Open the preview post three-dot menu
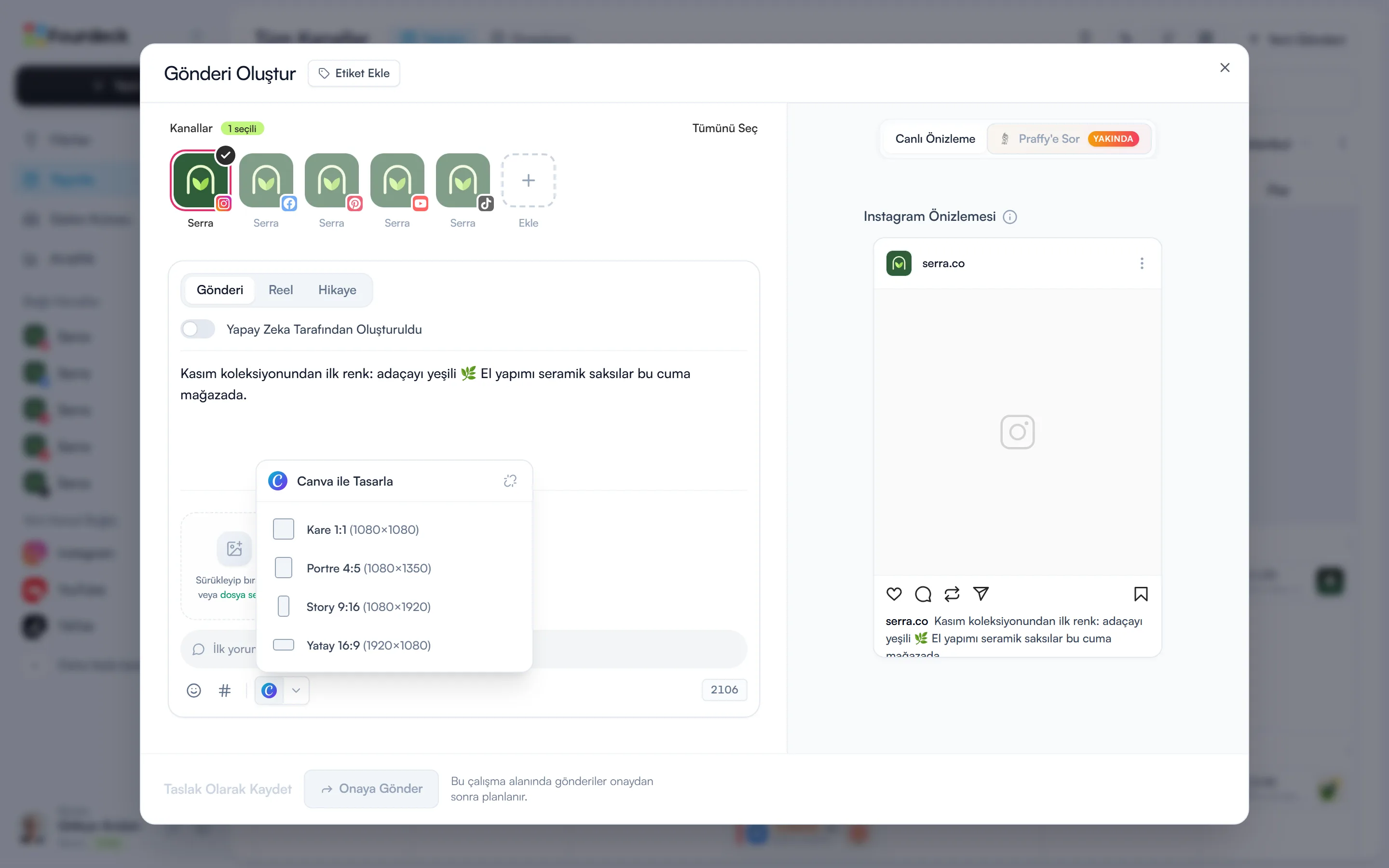The image size is (1389, 868). point(1142,263)
